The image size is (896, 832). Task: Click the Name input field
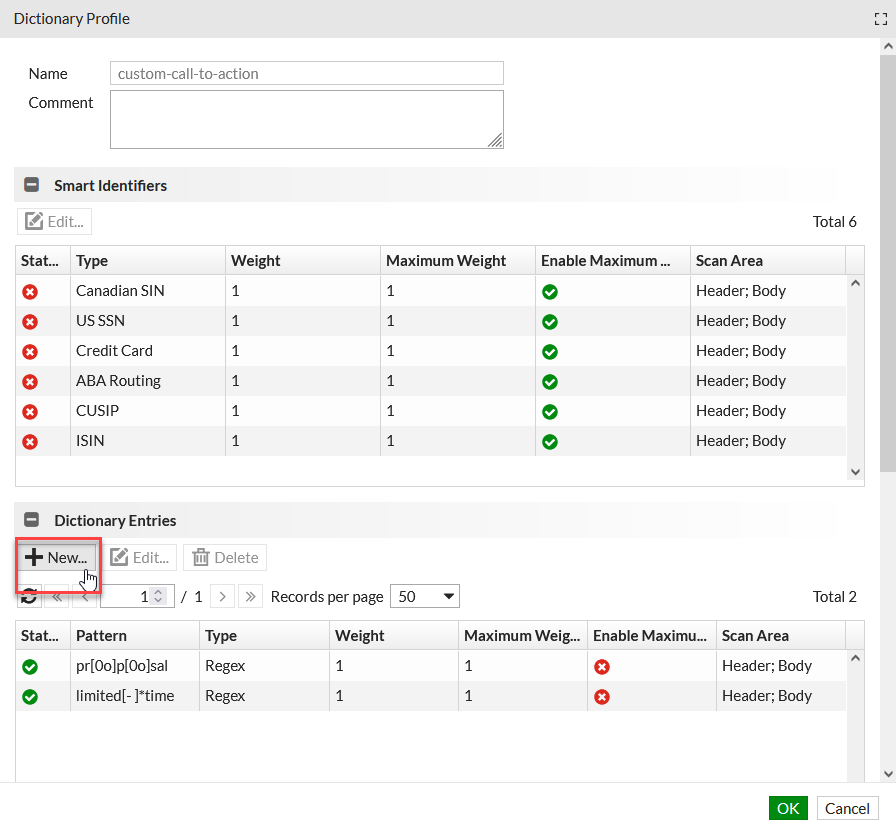pos(307,73)
